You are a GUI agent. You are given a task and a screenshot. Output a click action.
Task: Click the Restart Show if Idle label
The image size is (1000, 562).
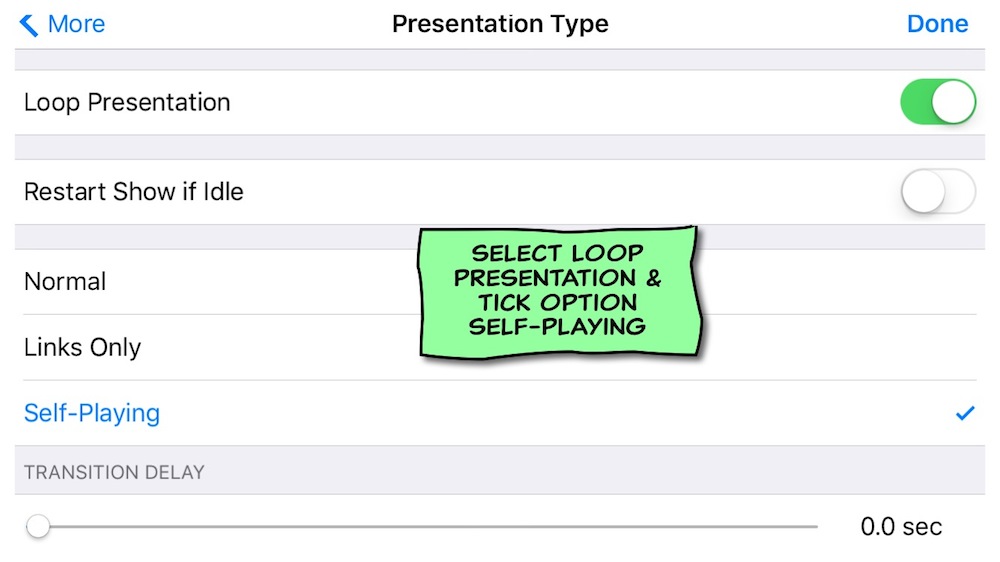[x=134, y=191]
